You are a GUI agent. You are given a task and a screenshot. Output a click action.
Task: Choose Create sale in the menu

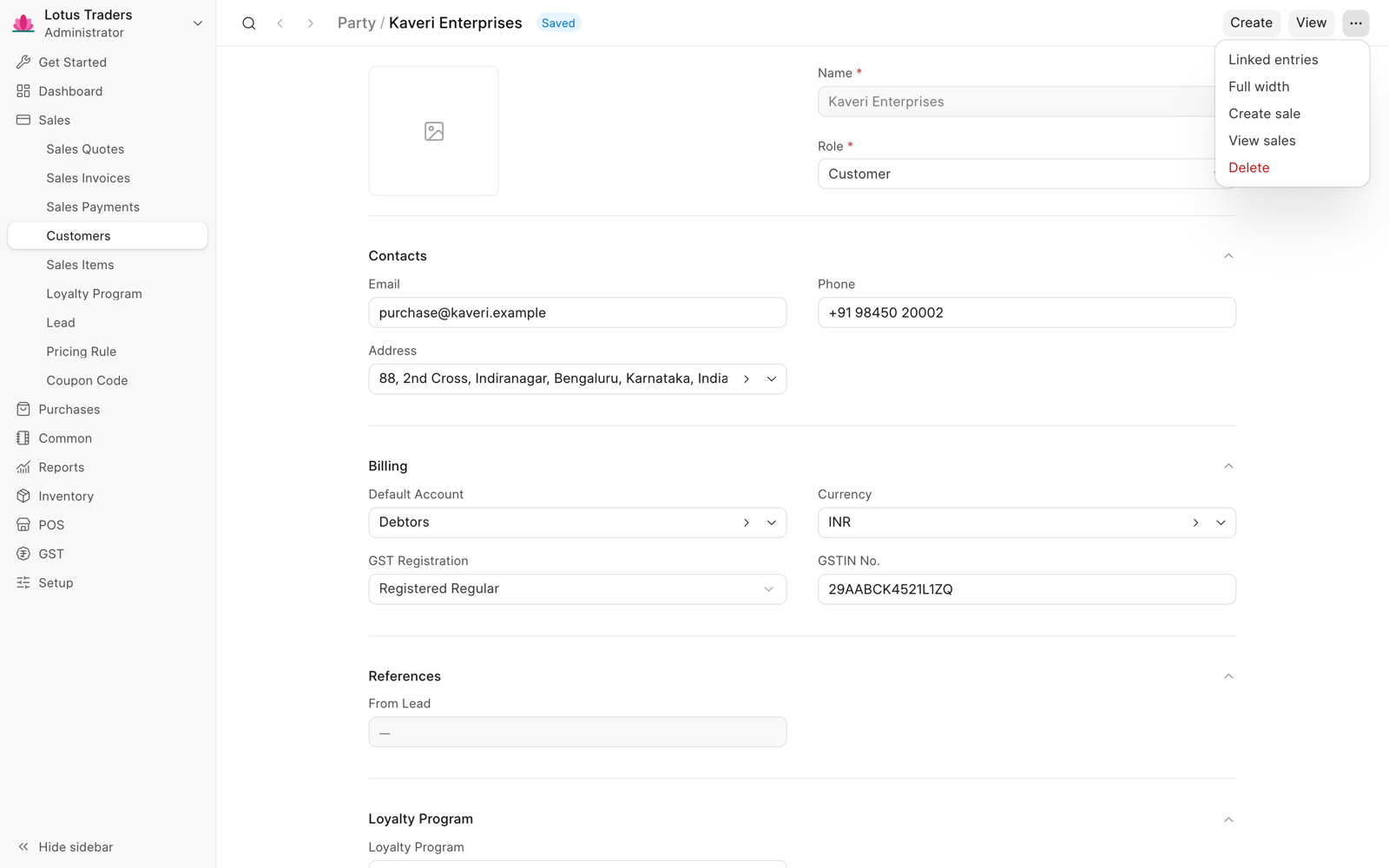(x=1292, y=114)
